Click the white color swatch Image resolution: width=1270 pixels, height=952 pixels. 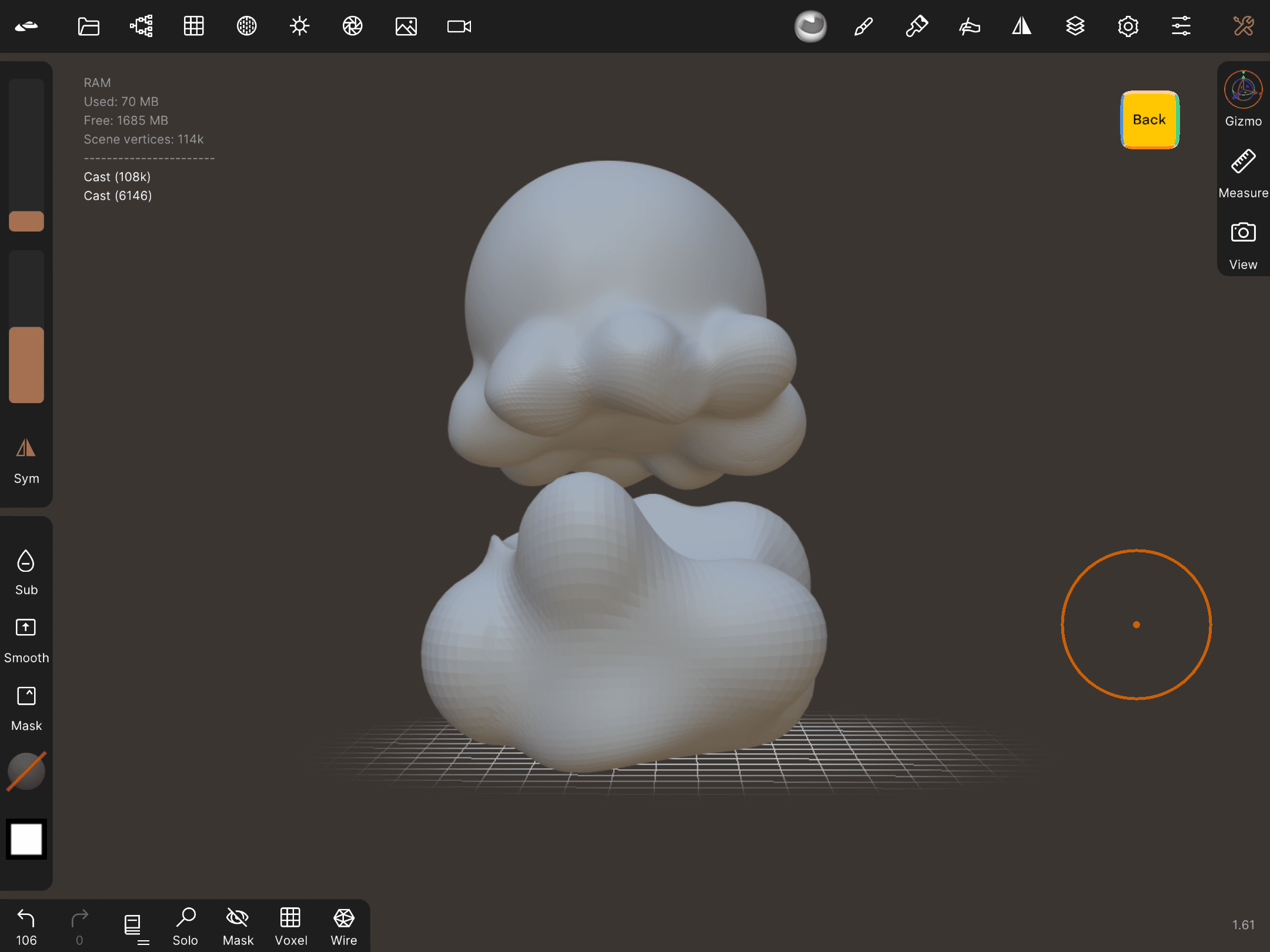pyautogui.click(x=26, y=839)
